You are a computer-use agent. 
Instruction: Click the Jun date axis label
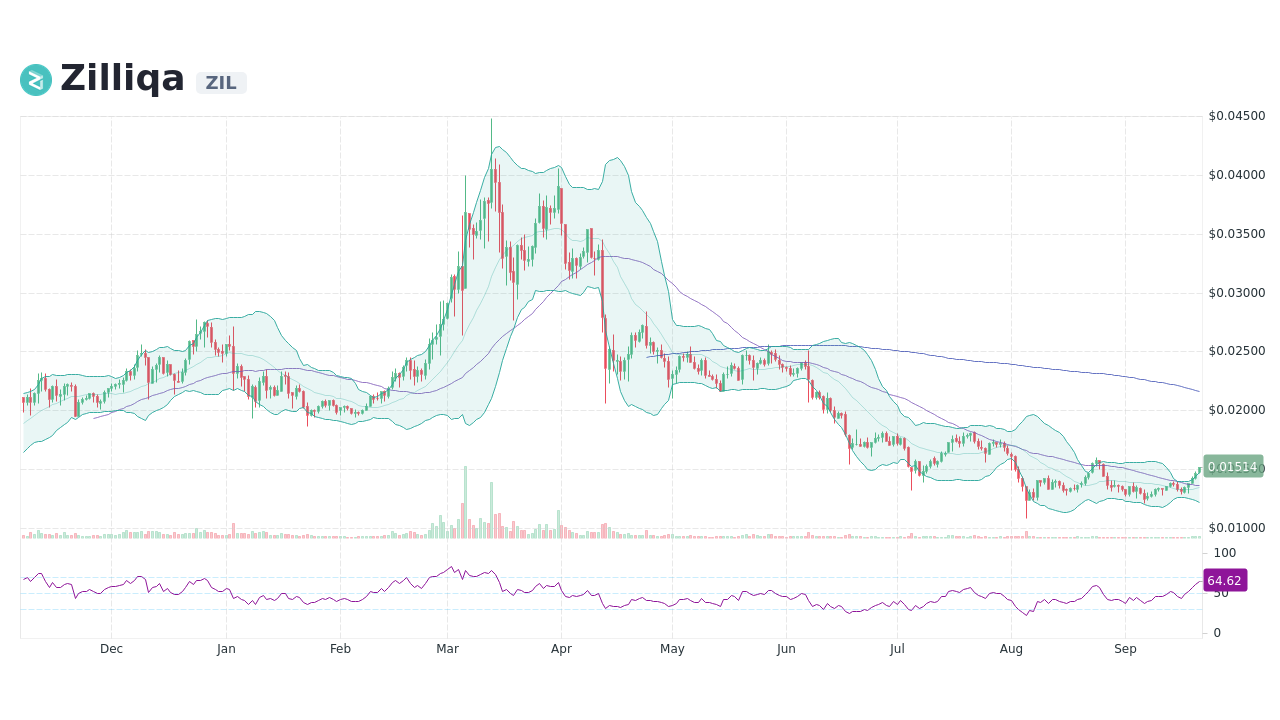pyautogui.click(x=786, y=649)
